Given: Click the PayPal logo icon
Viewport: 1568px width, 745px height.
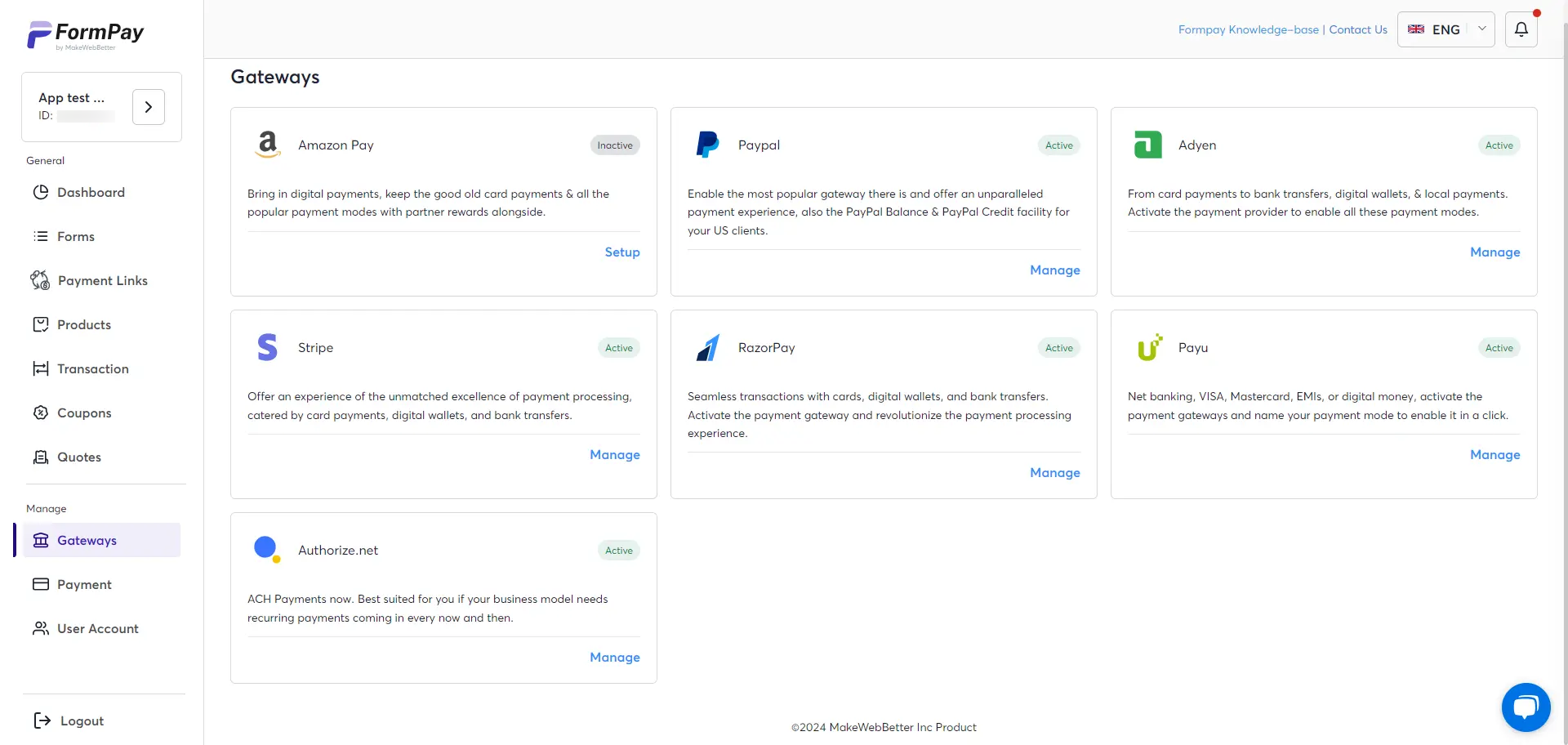Looking at the screenshot, I should click(x=707, y=144).
